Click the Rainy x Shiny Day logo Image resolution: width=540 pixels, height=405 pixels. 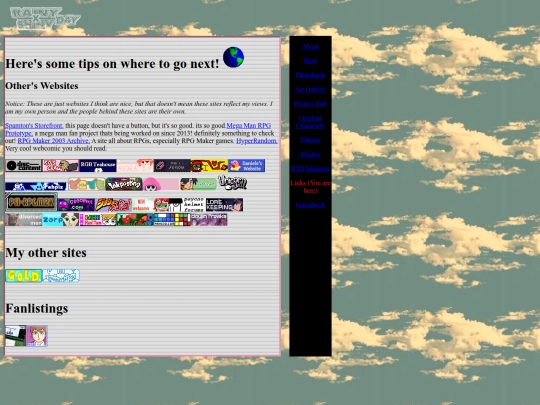[x=45, y=18]
